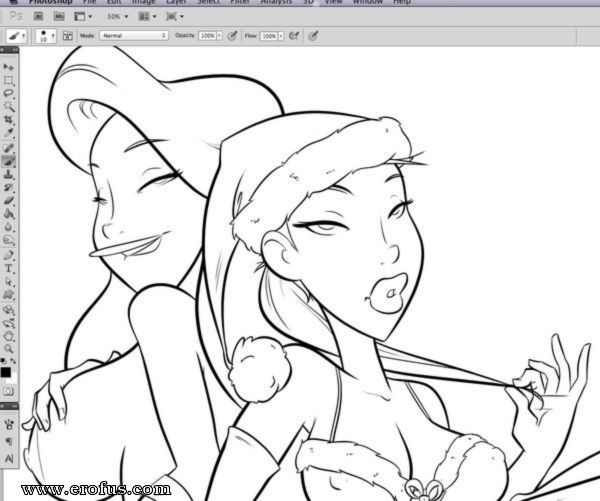Swap foreground and background colors
Screen dimensions: 600x501
(13, 361)
